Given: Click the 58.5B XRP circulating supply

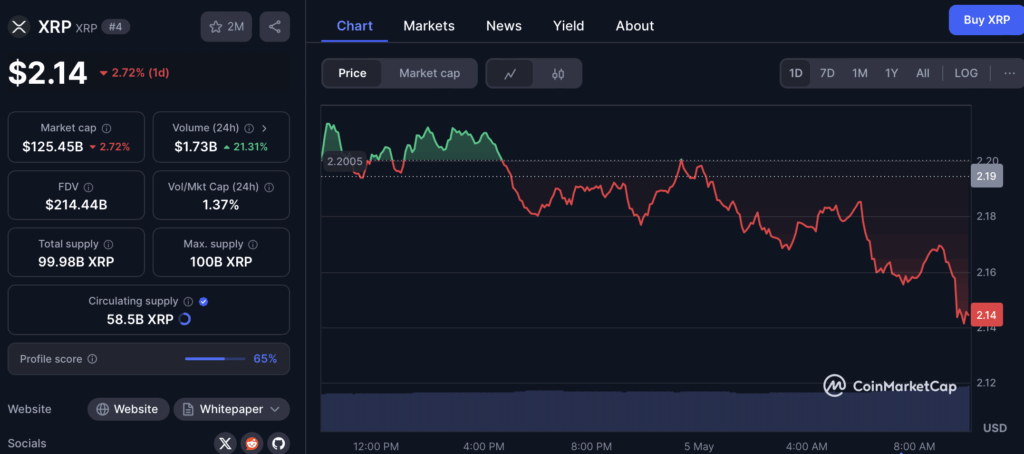Looking at the screenshot, I should pyautogui.click(x=140, y=319).
